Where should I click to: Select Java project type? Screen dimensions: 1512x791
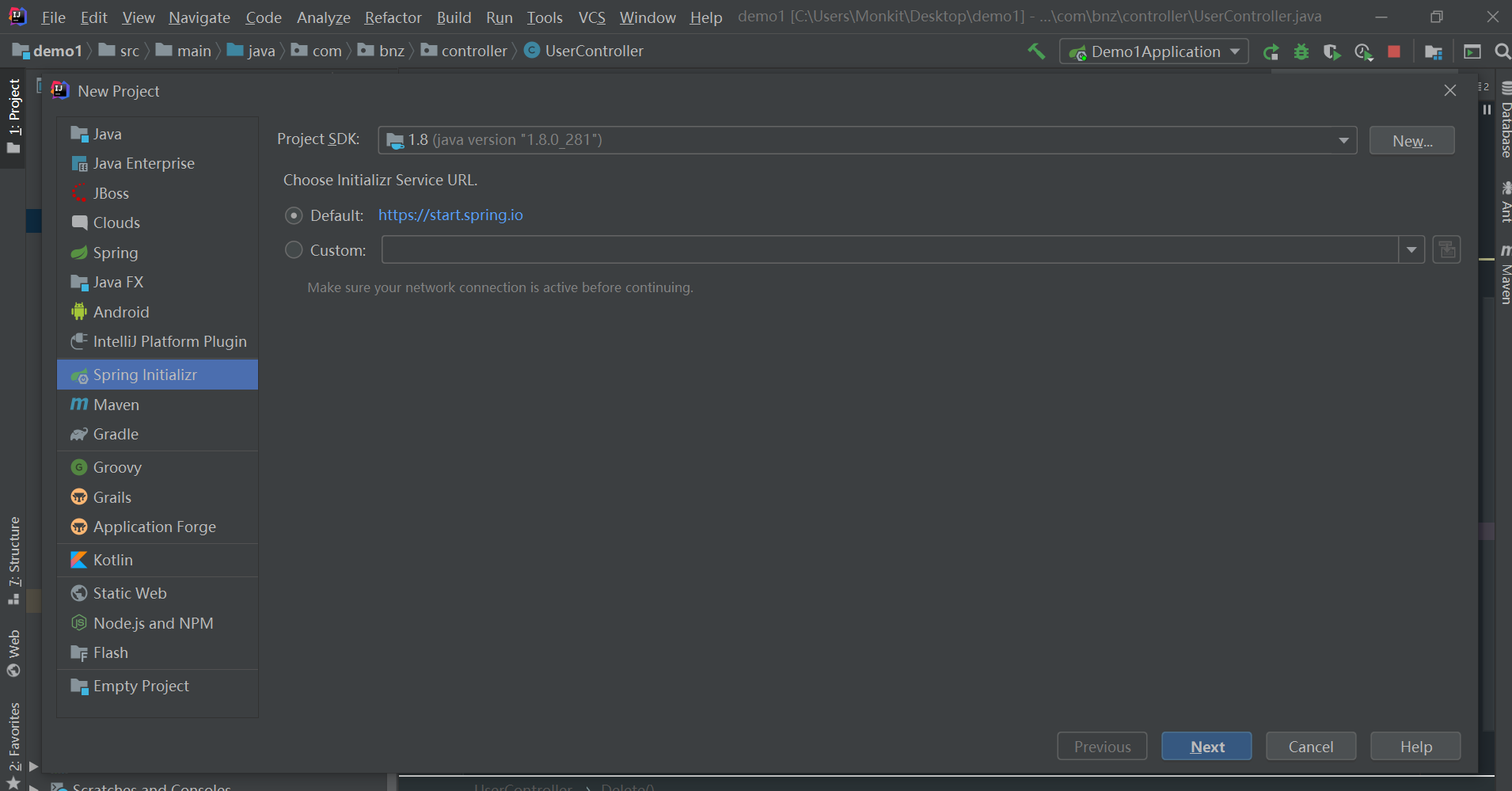click(x=158, y=134)
